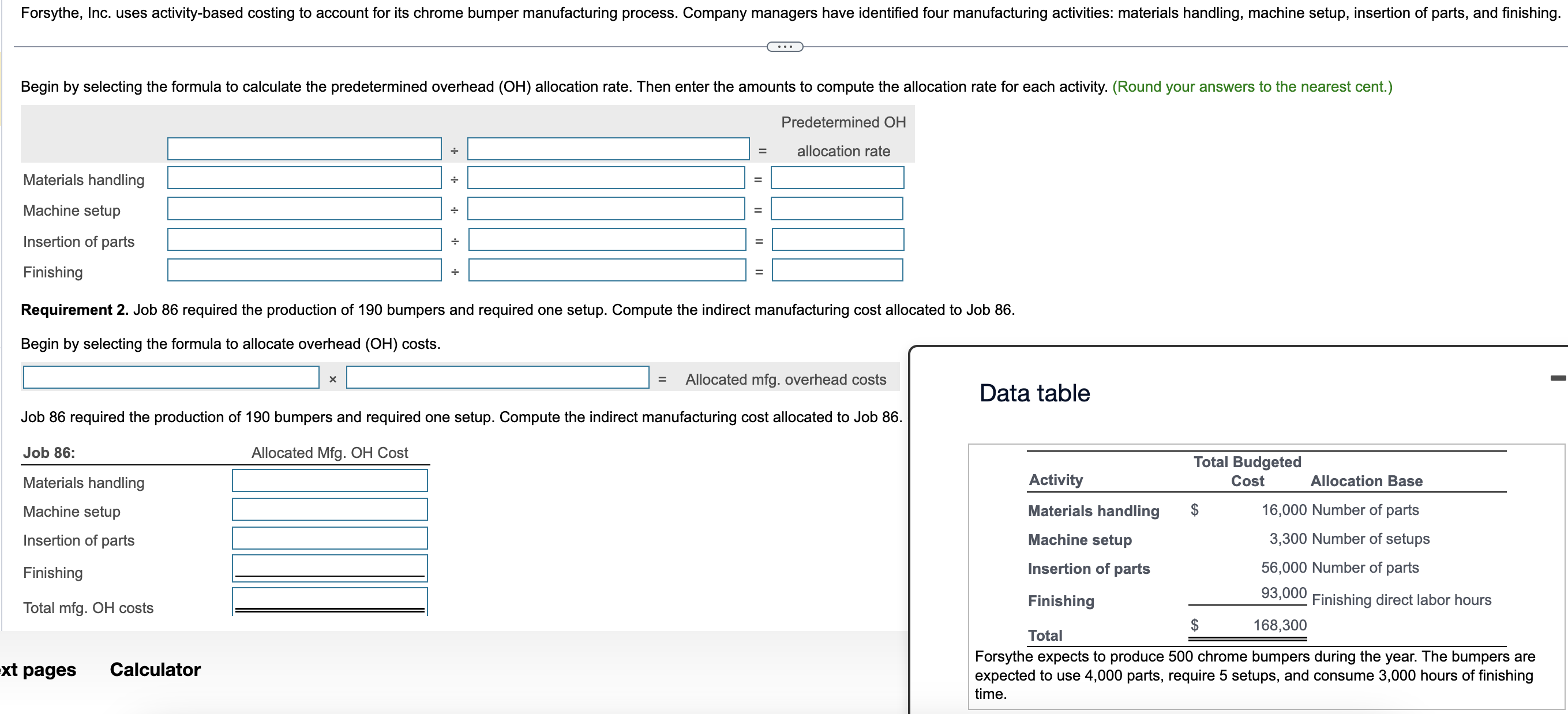The width and height of the screenshot is (1568, 714).
Task: Enter Materials handling allocated Mfg. OH cost field
Action: [x=329, y=480]
